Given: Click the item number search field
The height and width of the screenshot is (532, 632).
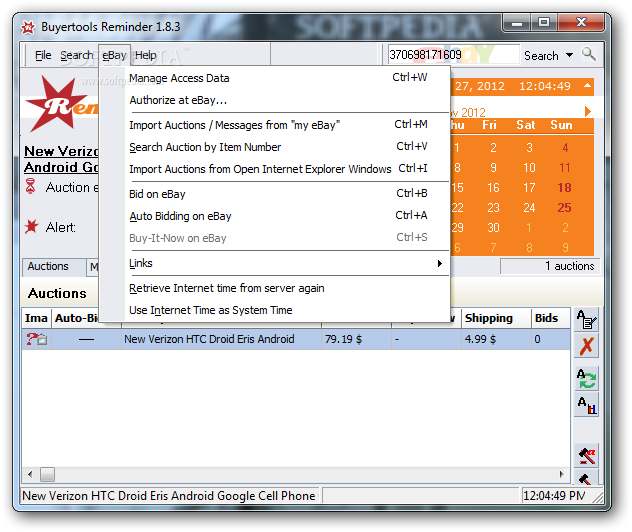Looking at the screenshot, I should (453, 54).
